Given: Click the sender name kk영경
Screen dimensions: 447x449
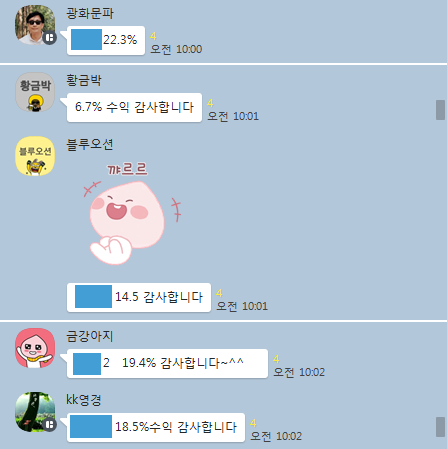Looking at the screenshot, I should pyautogui.click(x=84, y=400).
